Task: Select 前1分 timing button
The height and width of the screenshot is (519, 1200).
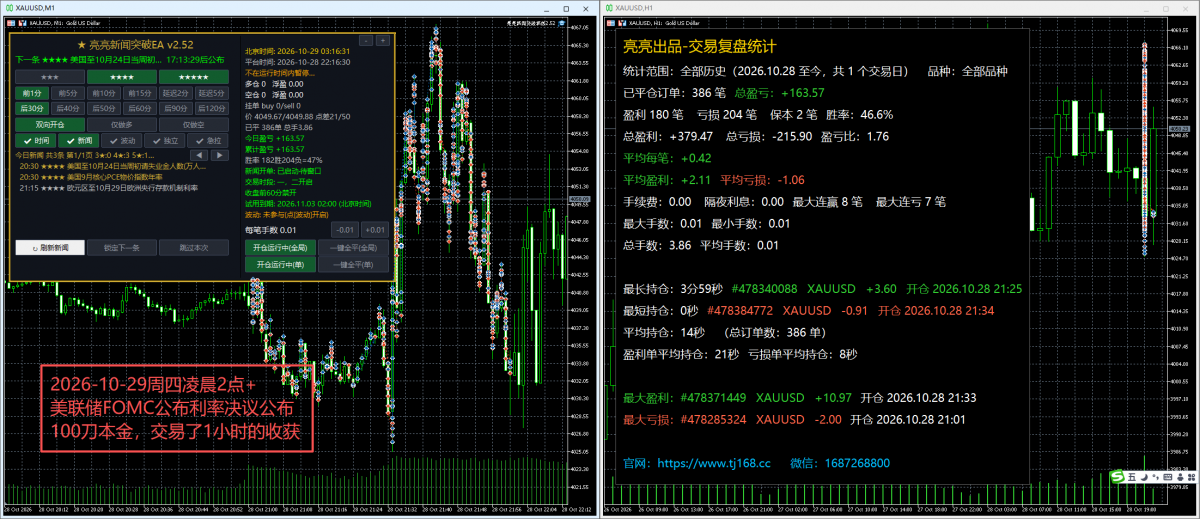Action: click(x=32, y=93)
